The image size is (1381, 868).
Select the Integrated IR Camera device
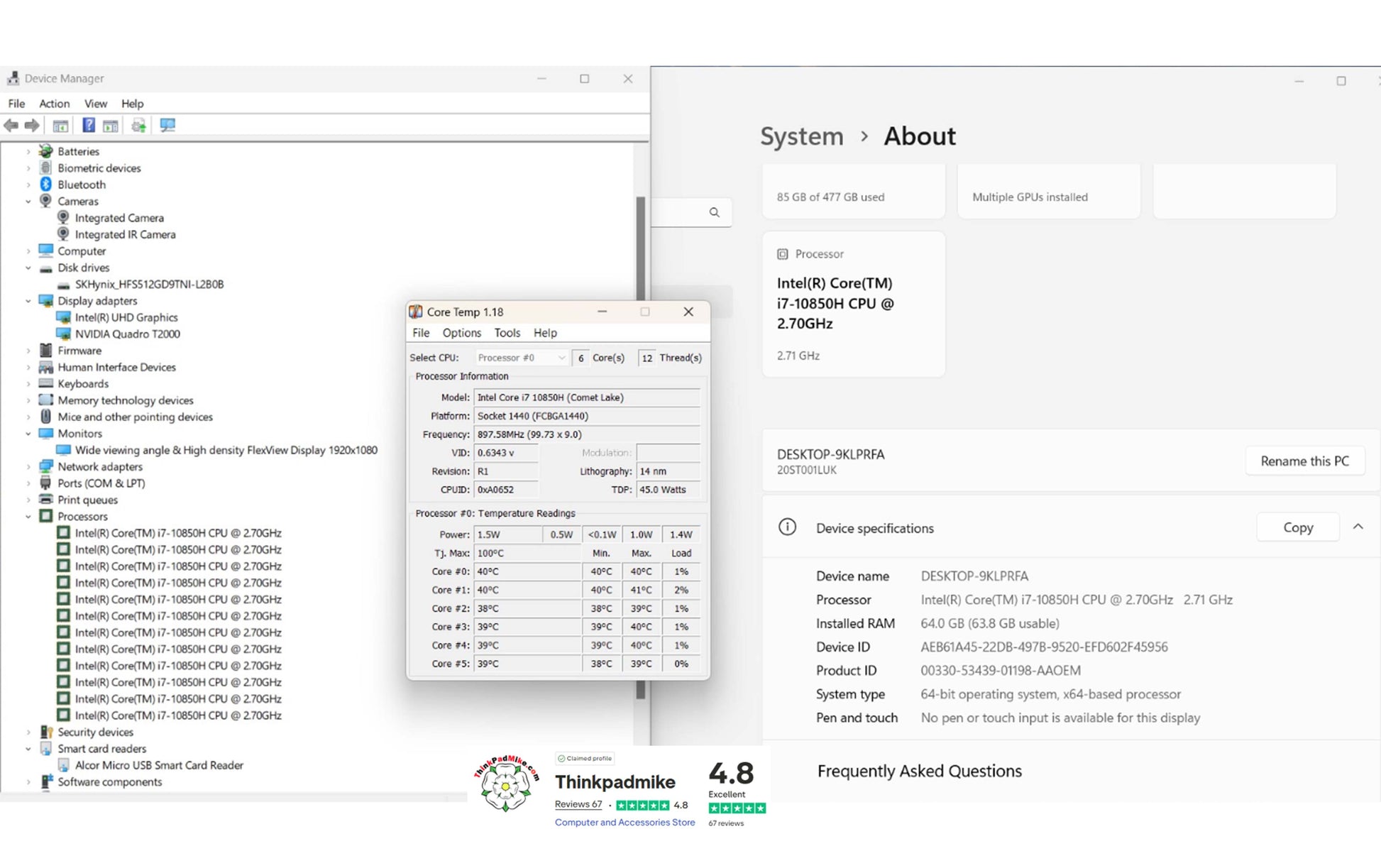pos(125,234)
